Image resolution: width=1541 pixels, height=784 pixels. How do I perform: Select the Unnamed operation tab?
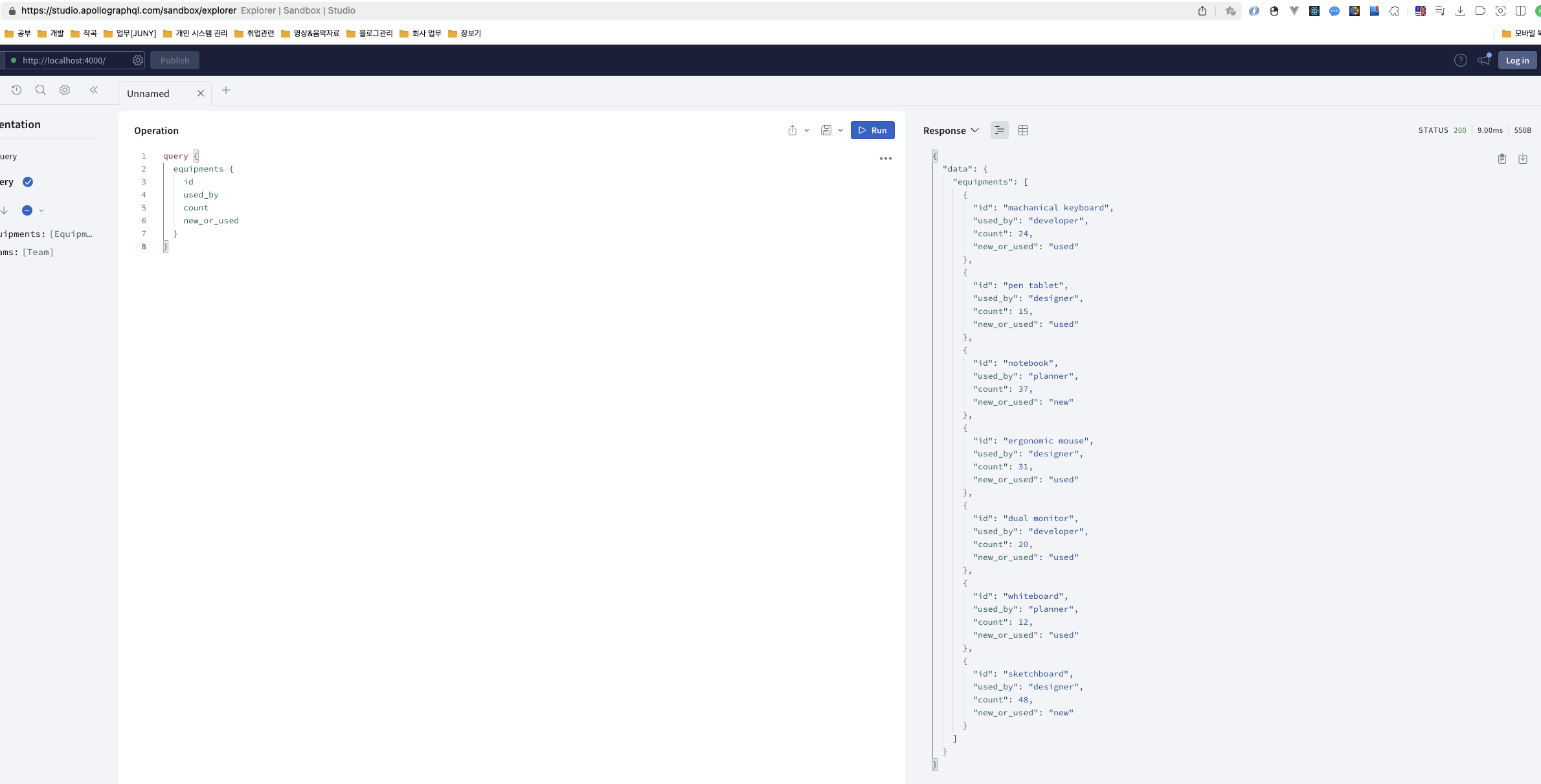pyautogui.click(x=148, y=93)
